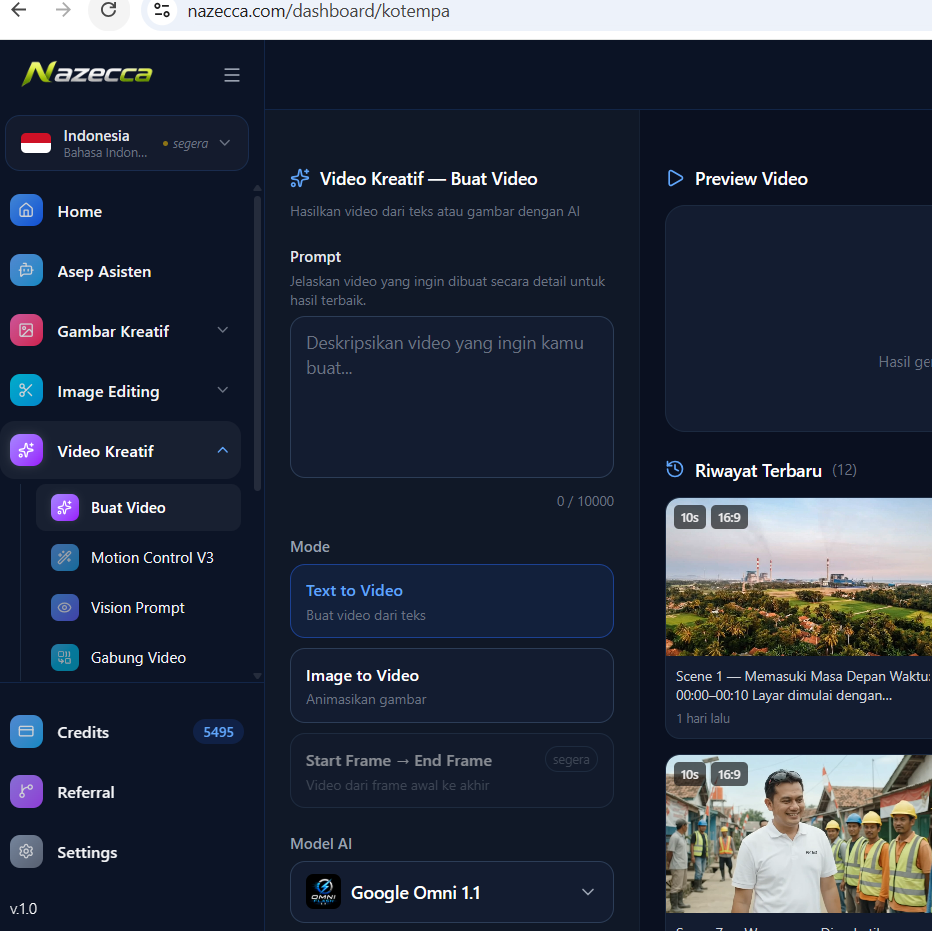The height and width of the screenshot is (931, 932).
Task: Click the Motion Control V3 wand icon
Action: pyautogui.click(x=65, y=558)
